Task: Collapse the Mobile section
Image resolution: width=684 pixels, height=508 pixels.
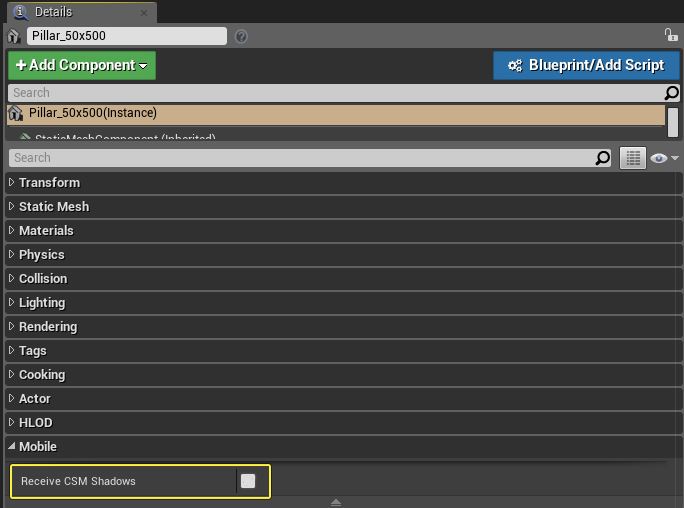Action: [37, 447]
